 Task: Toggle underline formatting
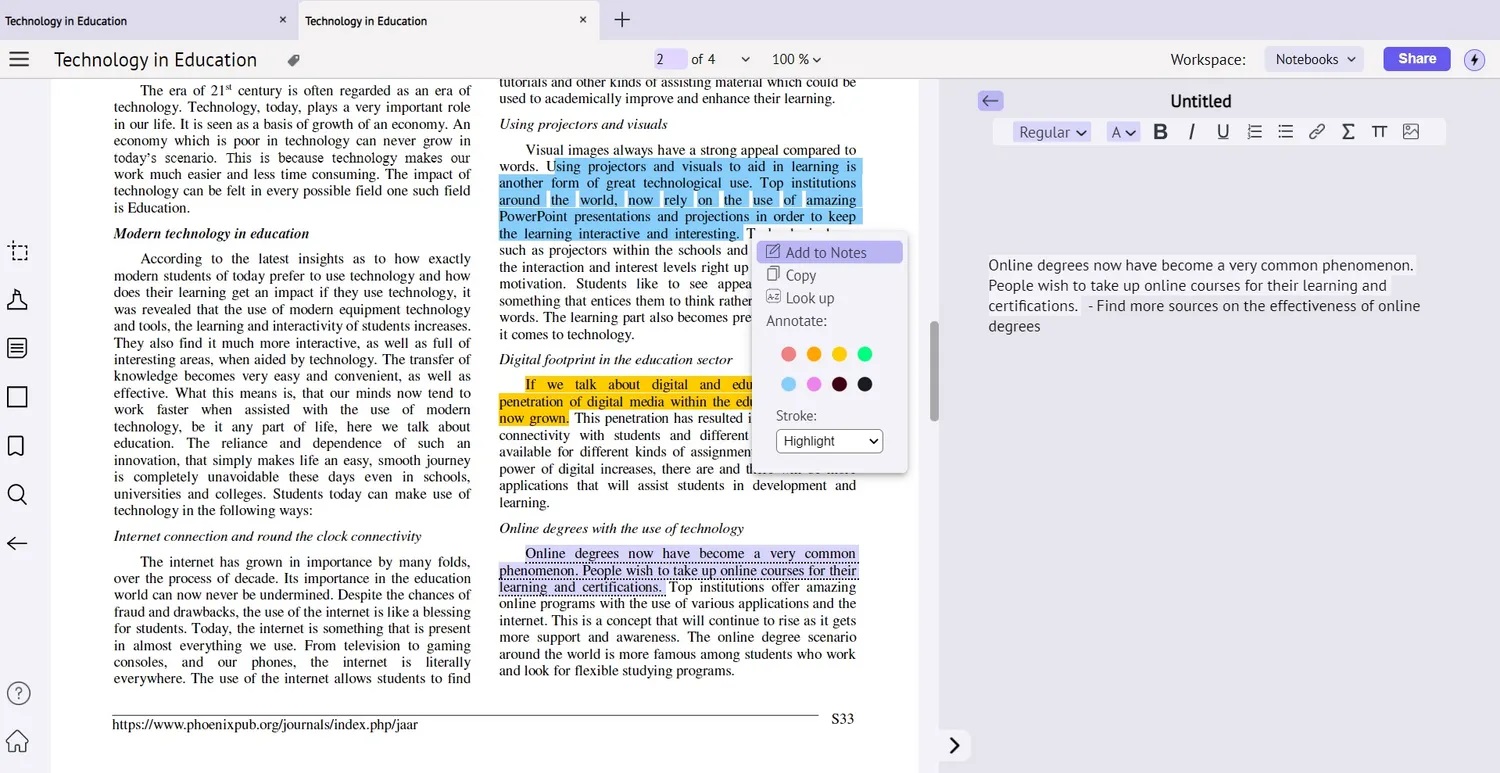pos(1223,132)
